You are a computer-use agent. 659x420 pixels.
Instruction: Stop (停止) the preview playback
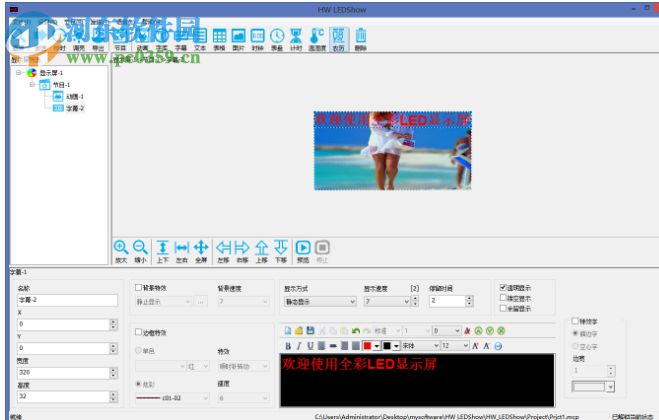coord(322,251)
